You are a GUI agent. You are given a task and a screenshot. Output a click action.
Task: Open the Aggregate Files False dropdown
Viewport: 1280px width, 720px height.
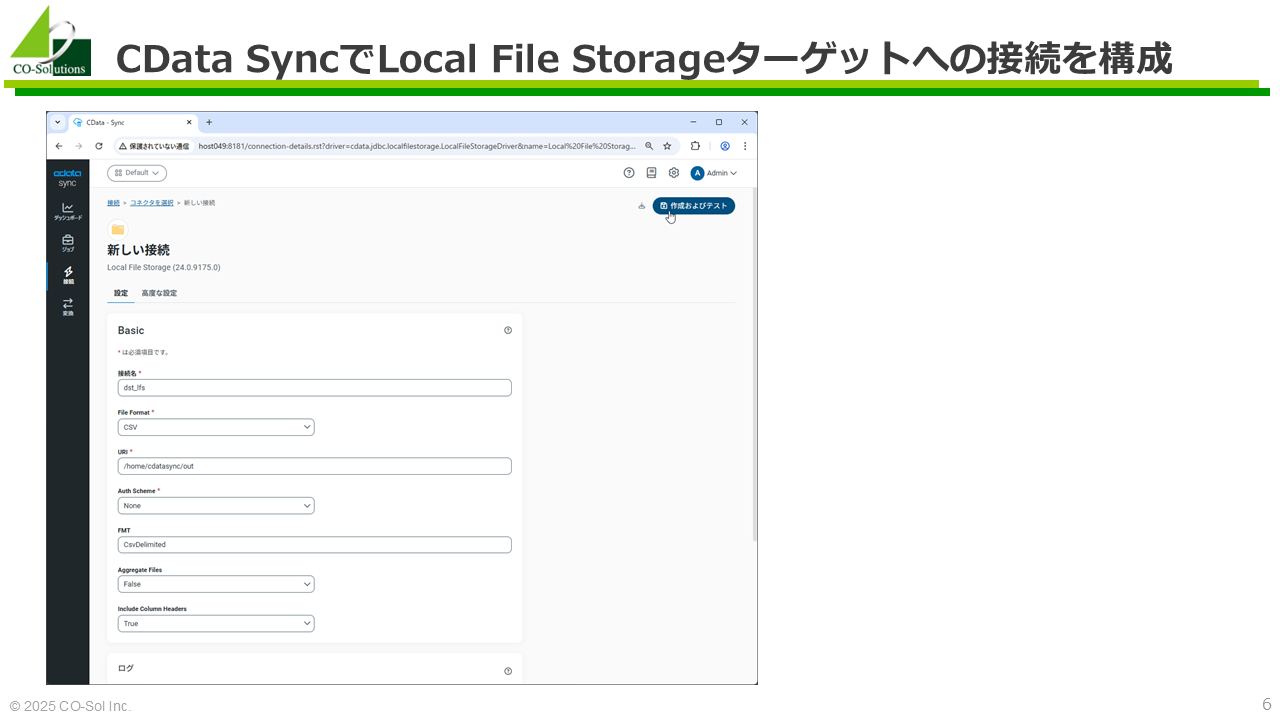(x=216, y=584)
